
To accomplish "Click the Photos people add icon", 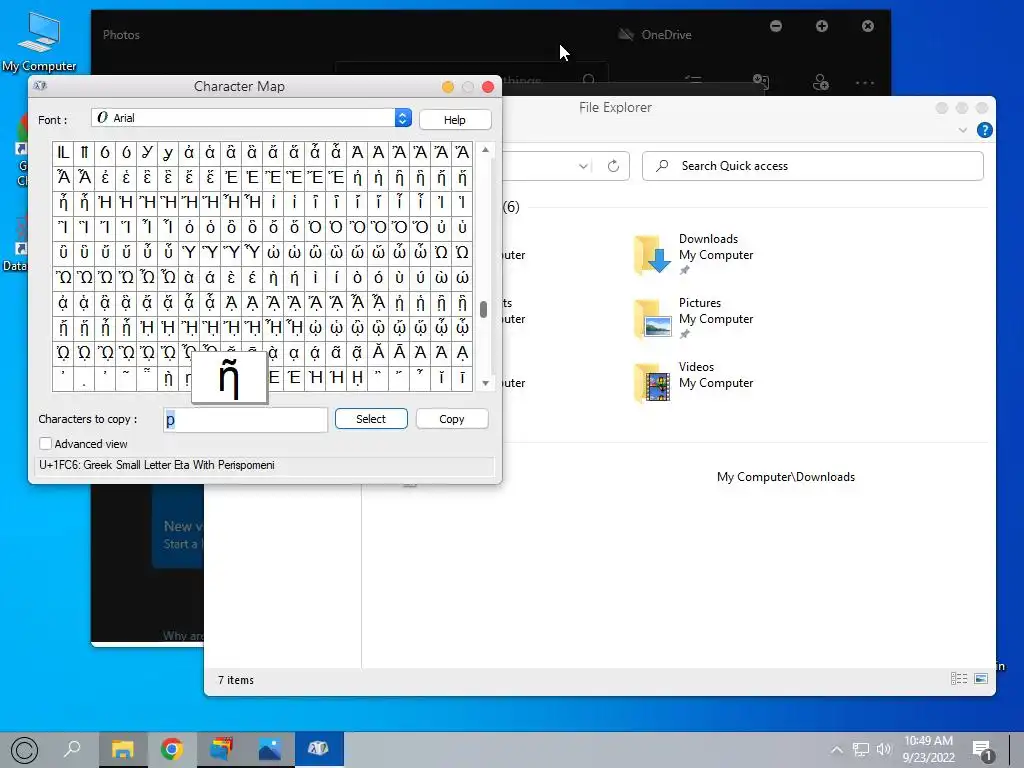I will (820, 82).
